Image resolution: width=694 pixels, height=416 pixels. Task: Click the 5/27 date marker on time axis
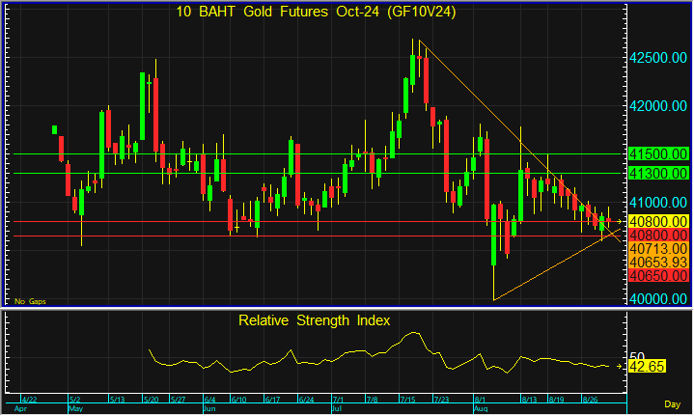(x=178, y=400)
